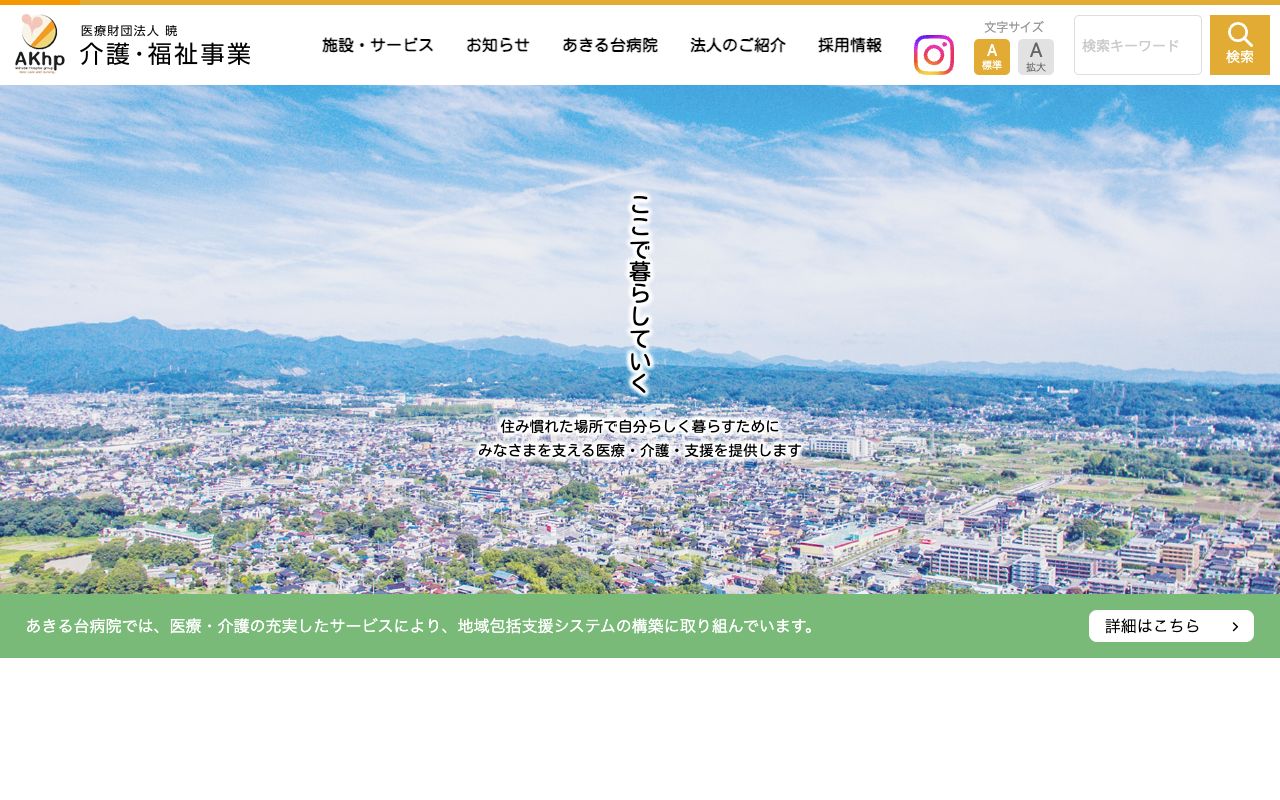Image resolution: width=1280 pixels, height=800 pixels.
Task: Click the magnifying glass search icon
Action: coord(1240,33)
